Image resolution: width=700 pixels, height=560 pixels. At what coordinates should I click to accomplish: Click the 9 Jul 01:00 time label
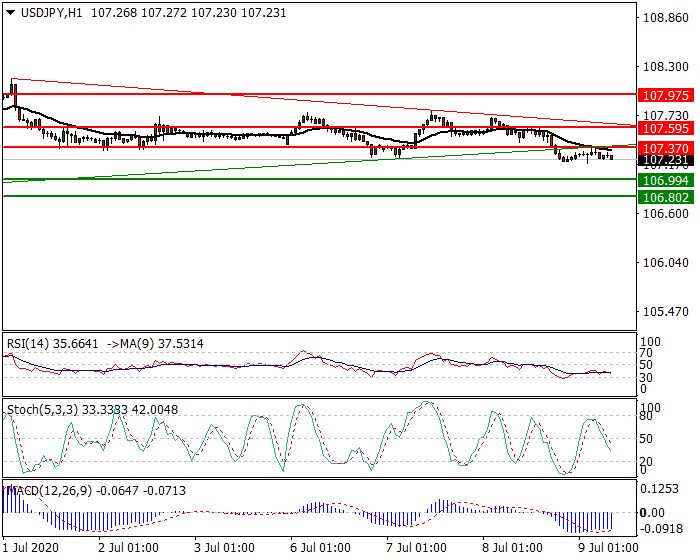click(606, 548)
